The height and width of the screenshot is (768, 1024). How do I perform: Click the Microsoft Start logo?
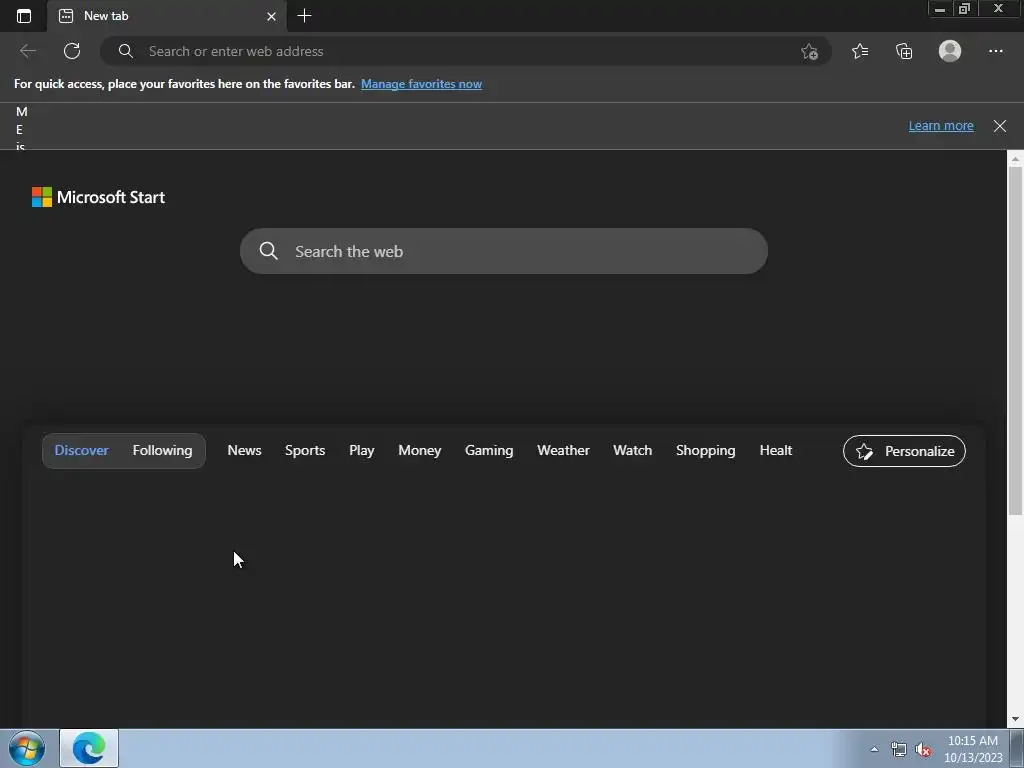pos(99,197)
